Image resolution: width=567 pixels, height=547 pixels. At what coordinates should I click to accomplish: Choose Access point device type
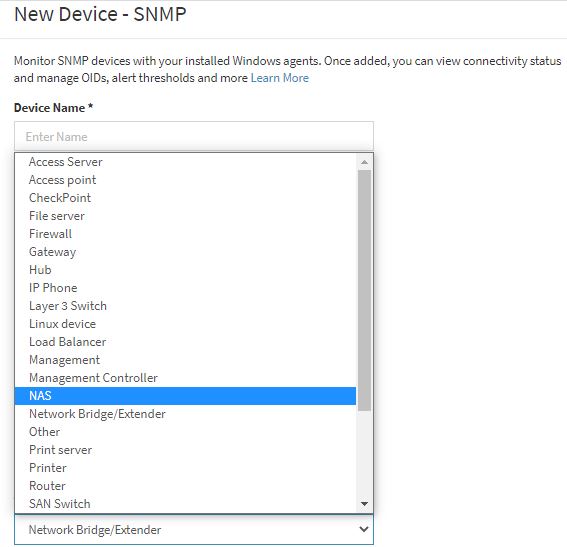[x=186, y=180]
